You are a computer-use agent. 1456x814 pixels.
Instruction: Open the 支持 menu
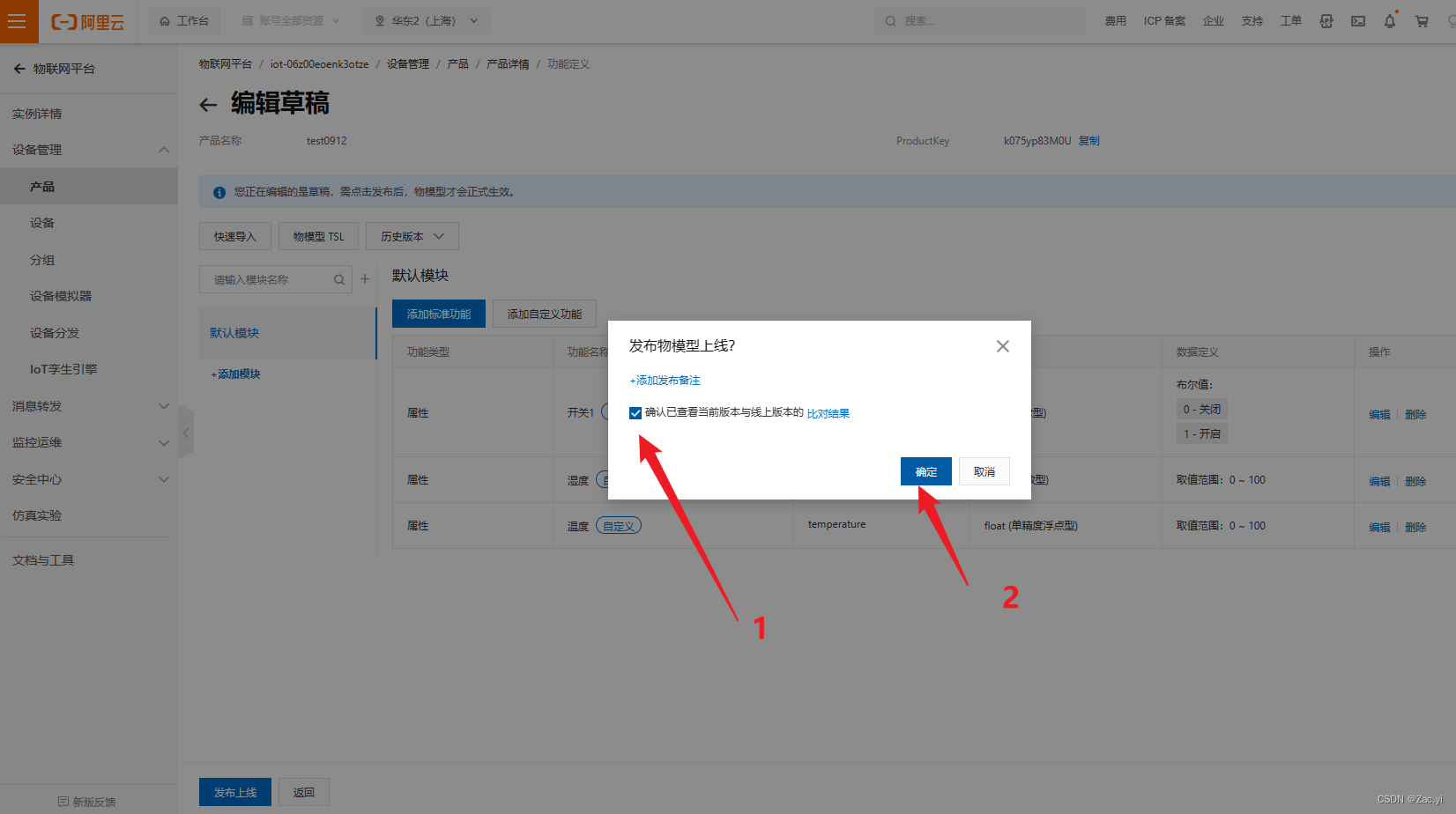(x=1252, y=21)
